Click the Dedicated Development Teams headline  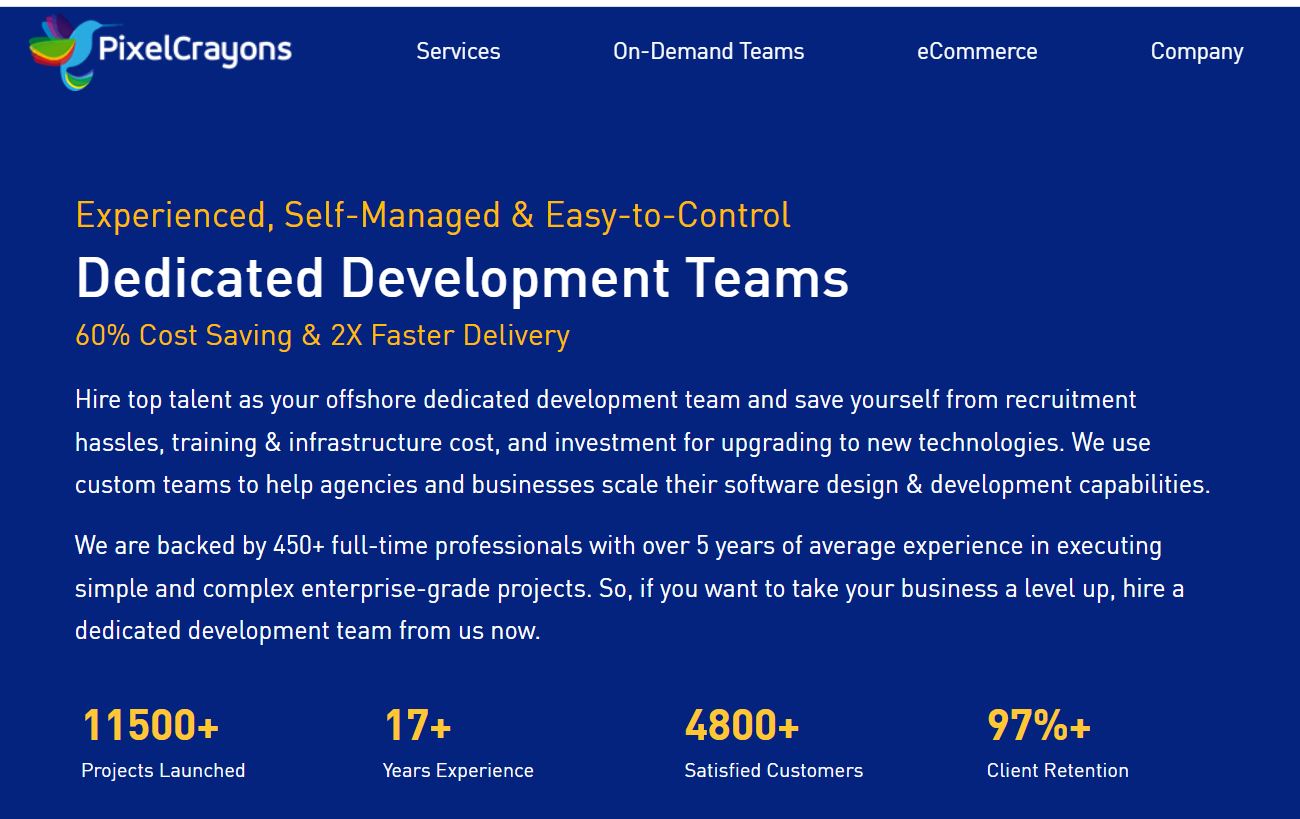[461, 278]
